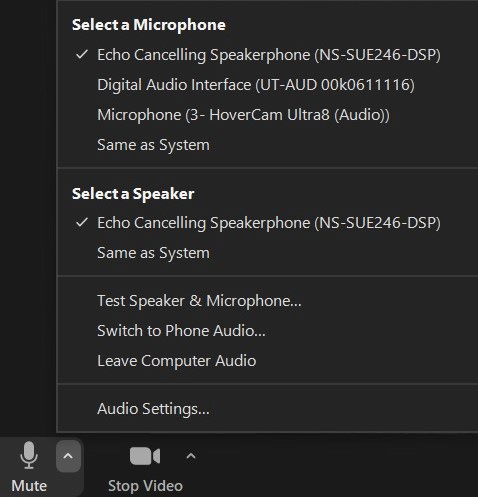The image size is (478, 497).
Task: Click the Stop Video text label
Action: 145,486
